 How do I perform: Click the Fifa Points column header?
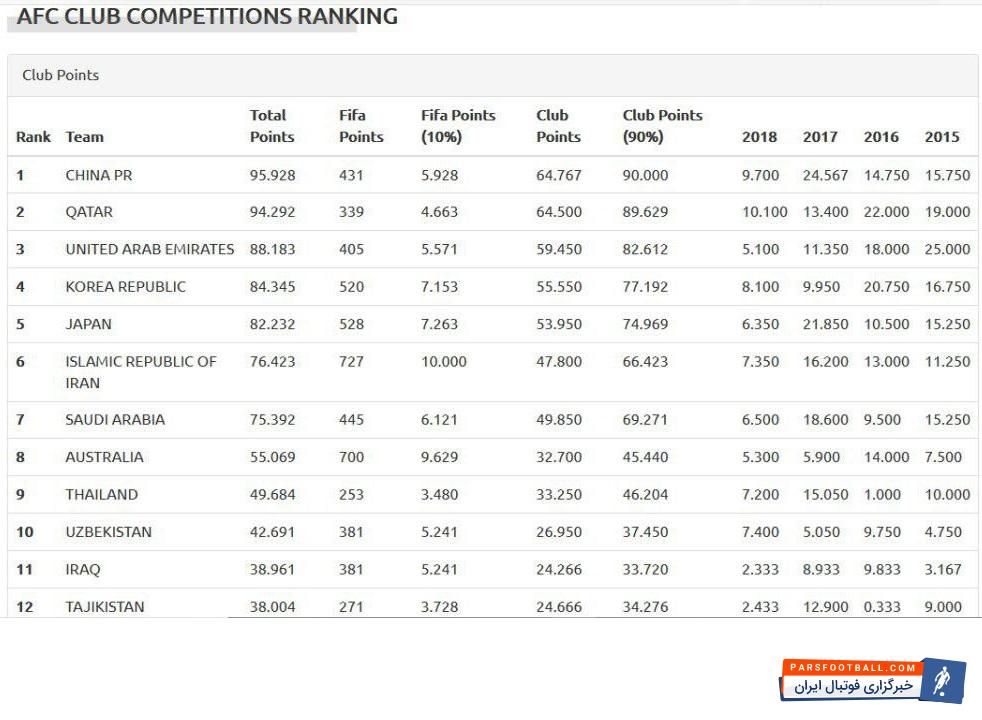click(361, 126)
